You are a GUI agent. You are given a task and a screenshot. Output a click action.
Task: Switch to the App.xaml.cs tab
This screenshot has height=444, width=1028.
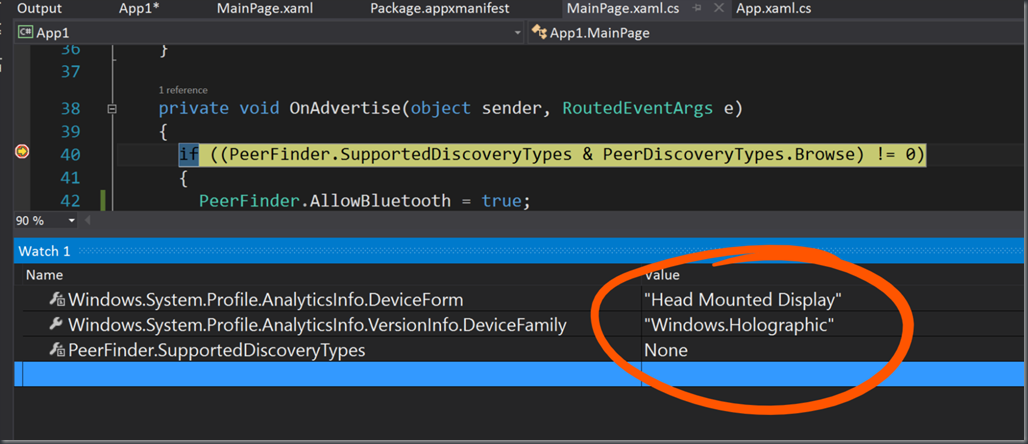coord(774,9)
